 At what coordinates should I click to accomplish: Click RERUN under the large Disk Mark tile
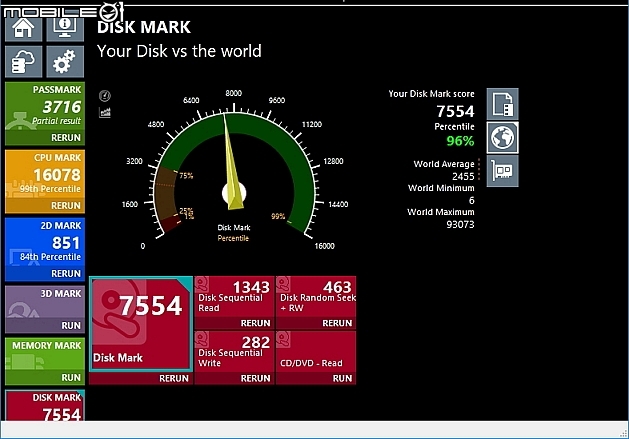click(x=174, y=378)
